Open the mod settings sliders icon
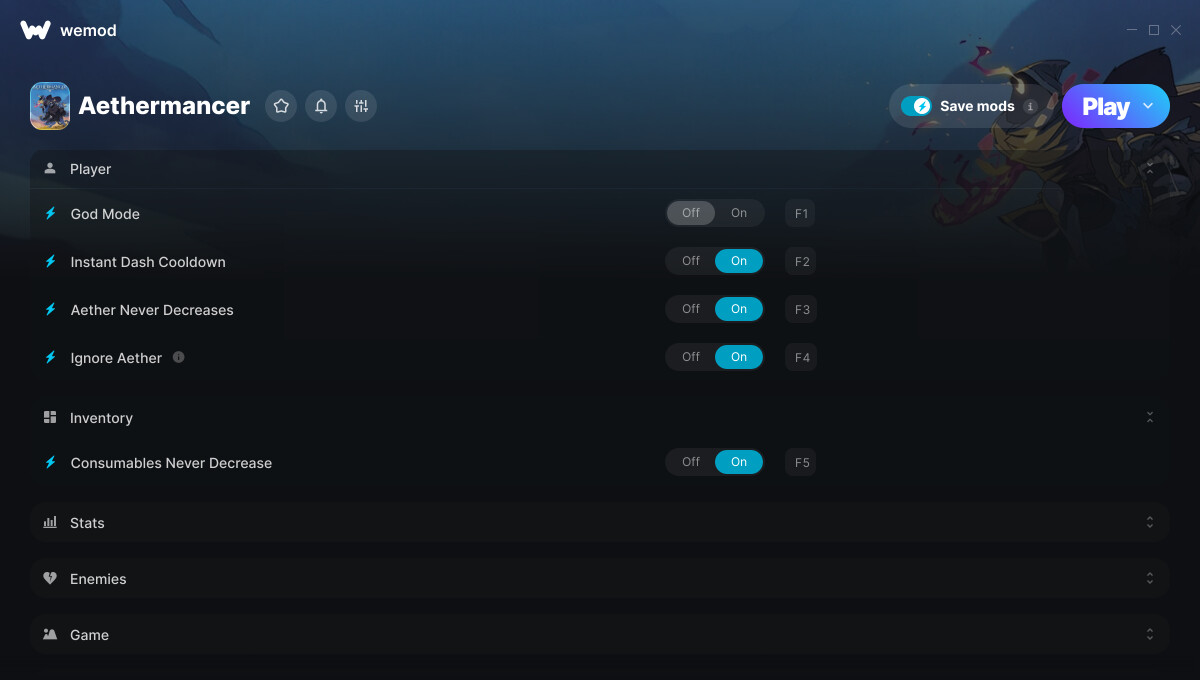 point(361,106)
